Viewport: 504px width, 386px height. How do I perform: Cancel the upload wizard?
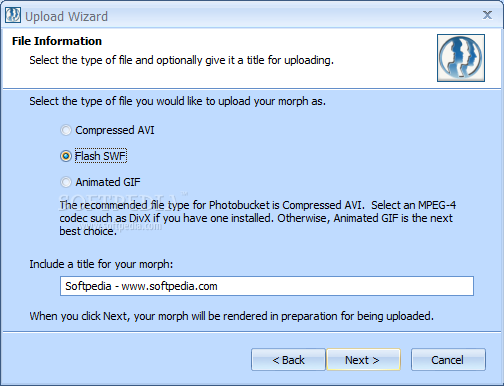coord(448,360)
